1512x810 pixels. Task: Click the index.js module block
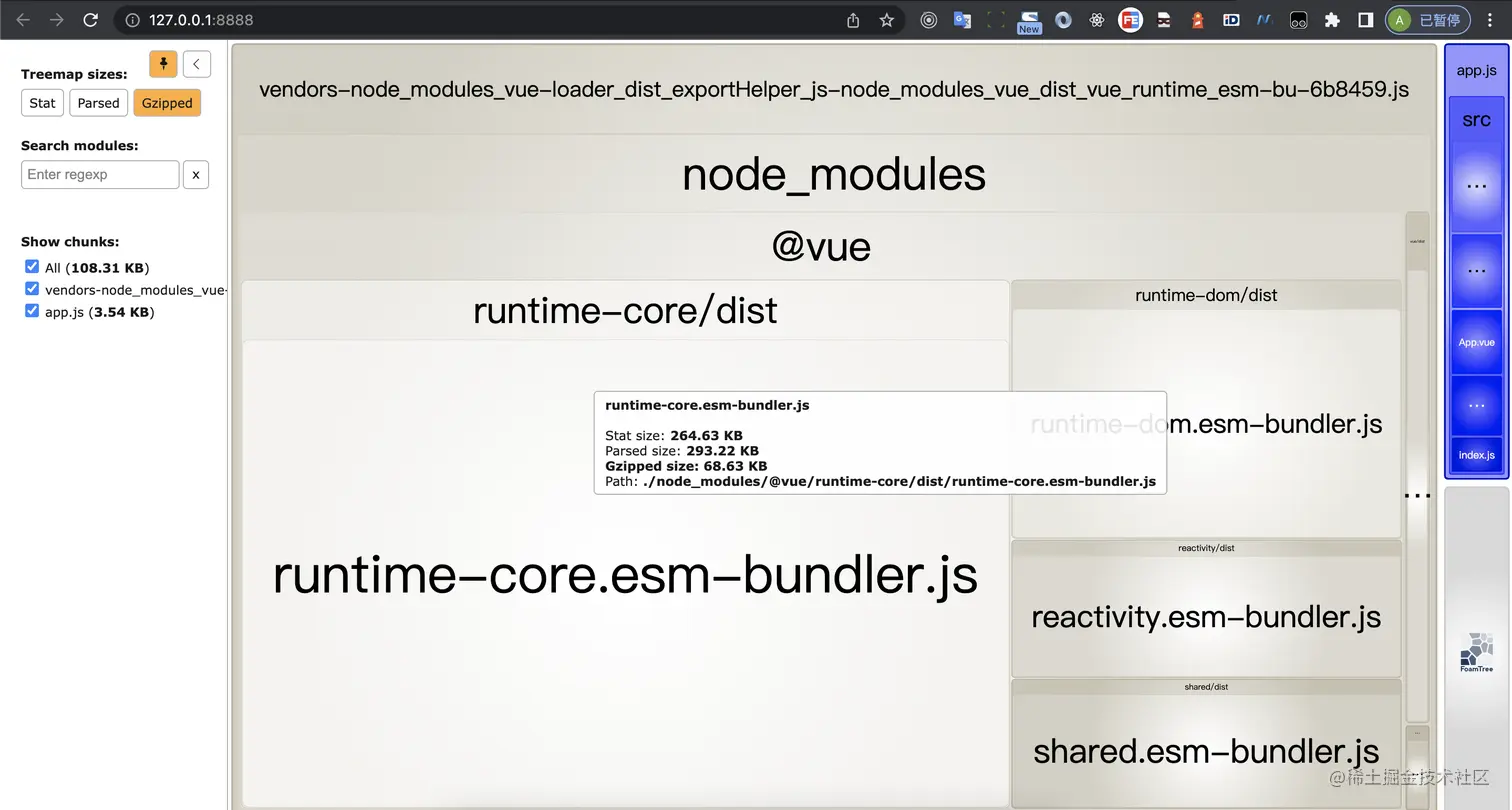(x=1477, y=455)
